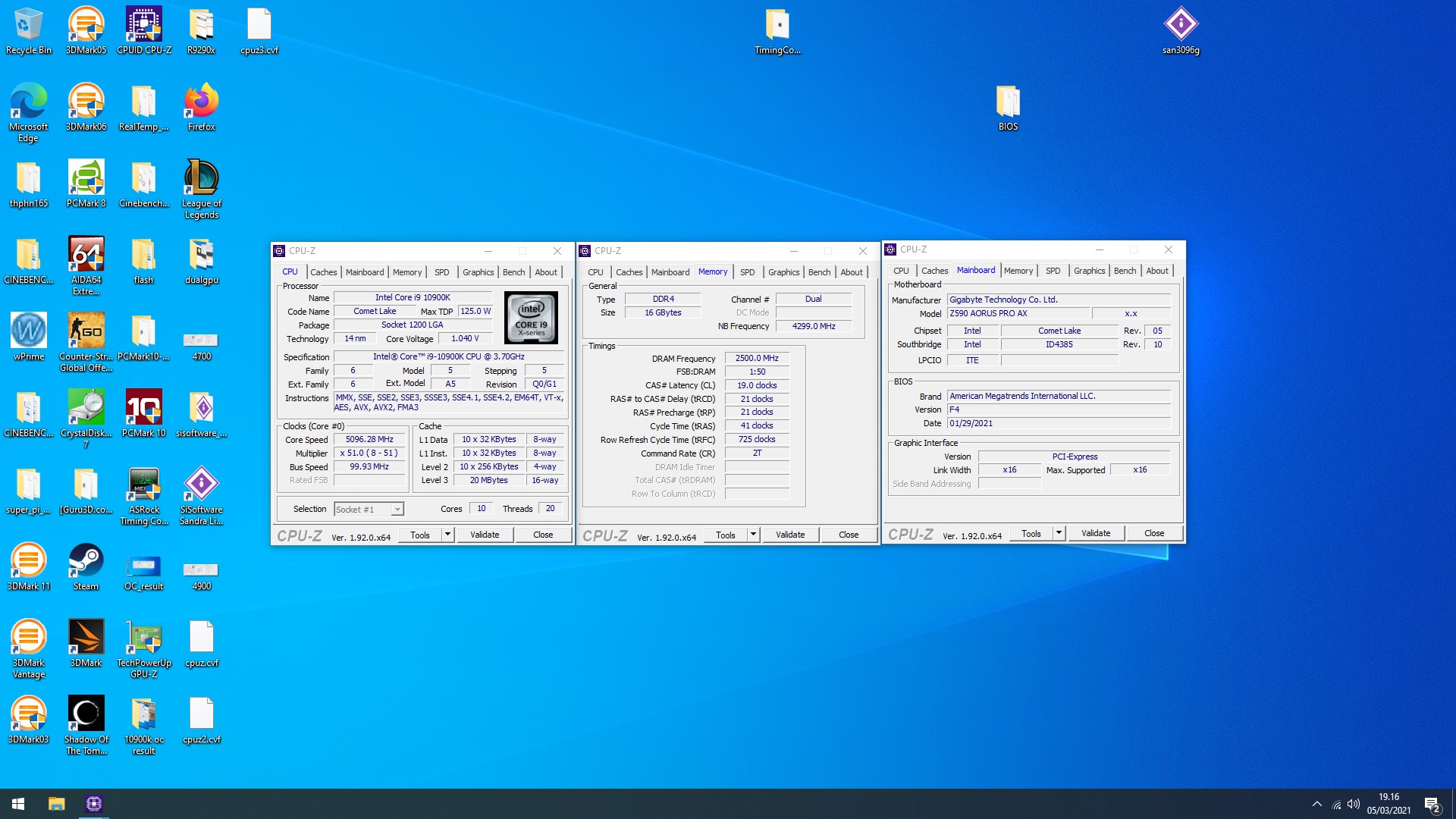Open the ASRock Timing Configurator shortcut
Viewport: 1456px width, 819px height.
point(144,496)
